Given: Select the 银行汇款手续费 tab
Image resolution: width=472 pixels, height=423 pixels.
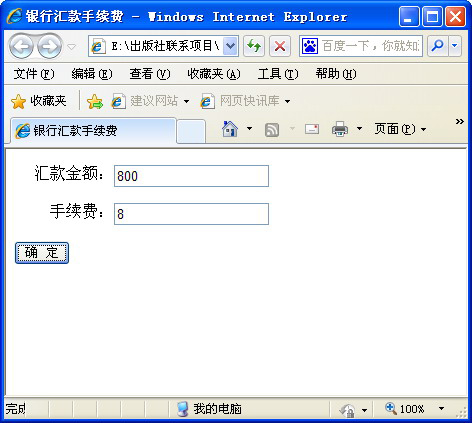Looking at the screenshot, I should [x=93, y=130].
